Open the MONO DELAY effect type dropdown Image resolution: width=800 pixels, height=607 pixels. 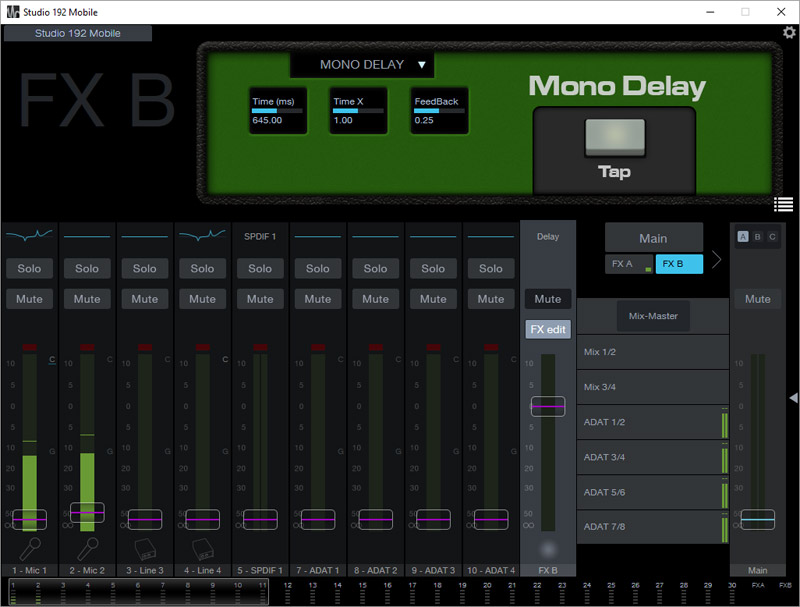[362, 65]
